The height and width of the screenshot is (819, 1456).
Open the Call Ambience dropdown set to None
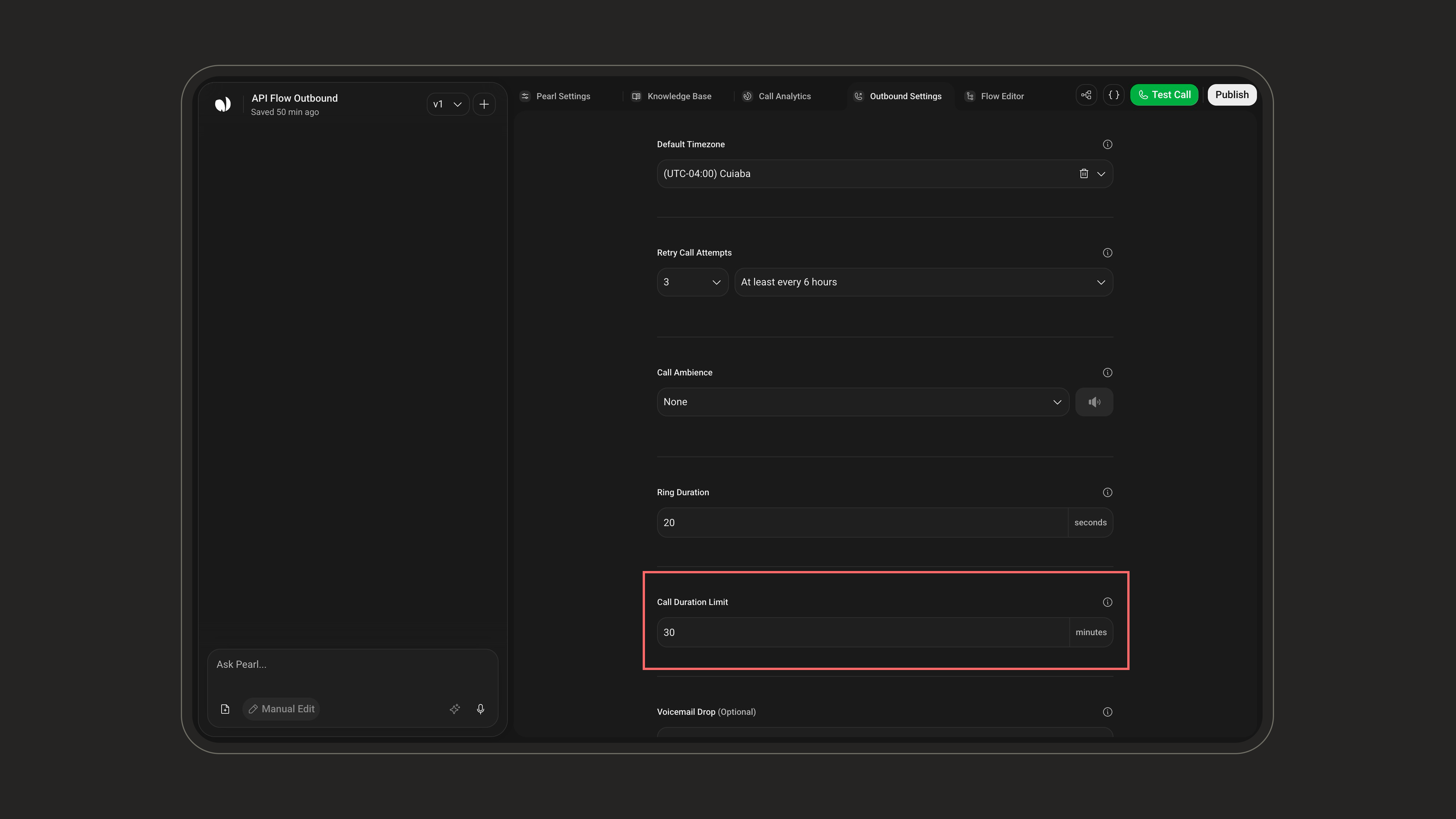863,402
